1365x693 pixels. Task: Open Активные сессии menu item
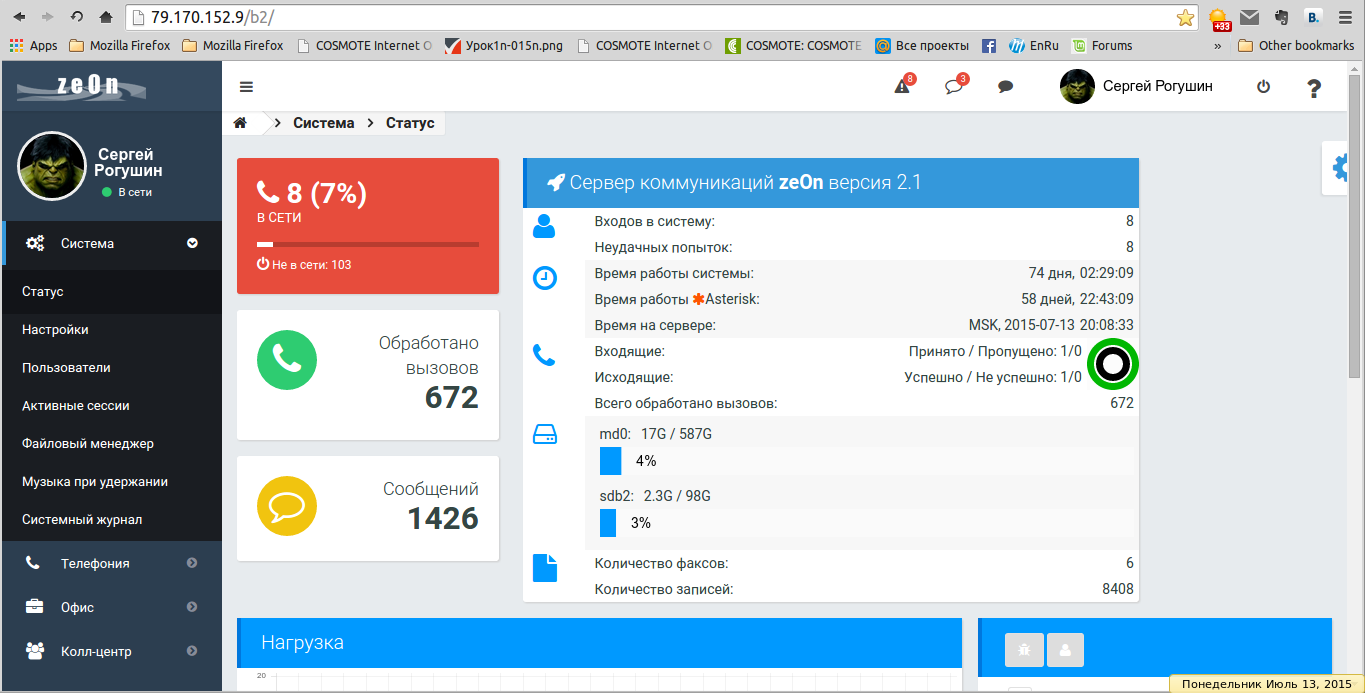tap(112, 406)
